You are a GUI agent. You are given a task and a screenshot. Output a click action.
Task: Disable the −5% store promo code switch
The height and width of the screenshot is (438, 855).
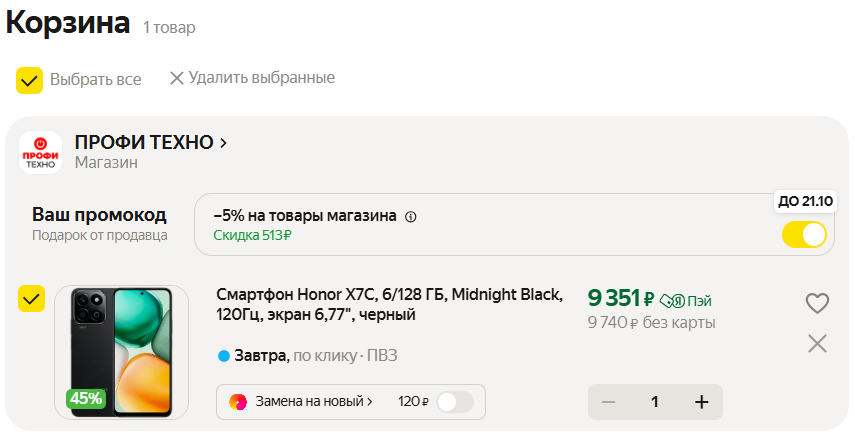[x=804, y=235]
